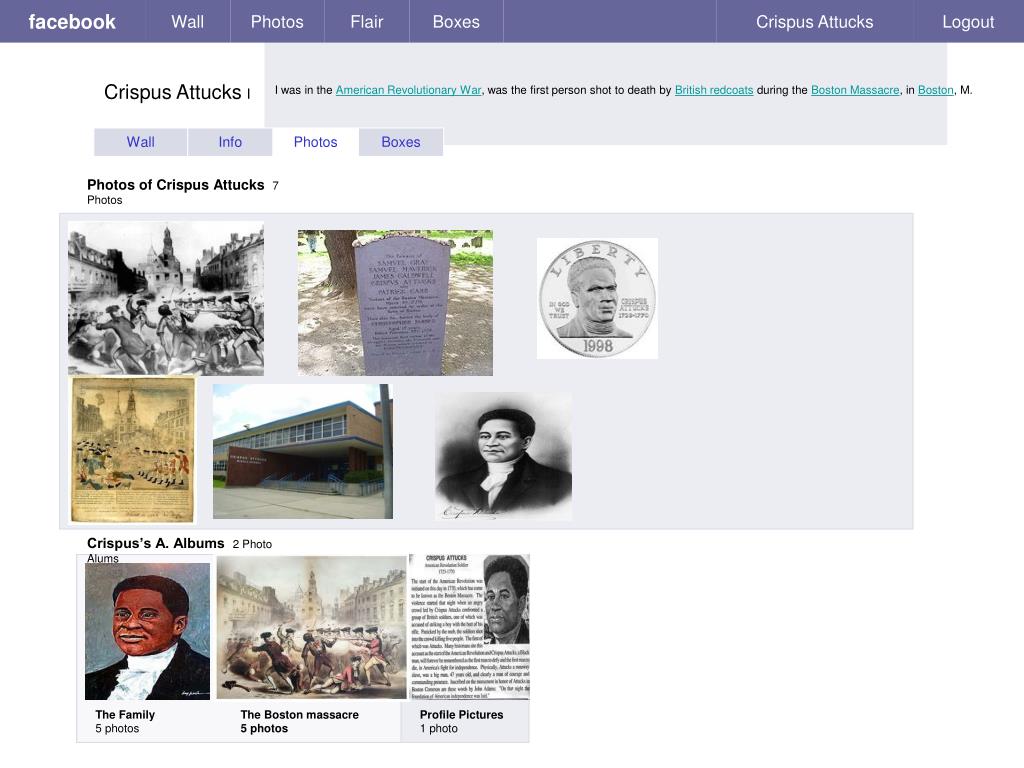Open Flair in the top navigation bar
Viewport: 1024px width, 768px height.
366,22
